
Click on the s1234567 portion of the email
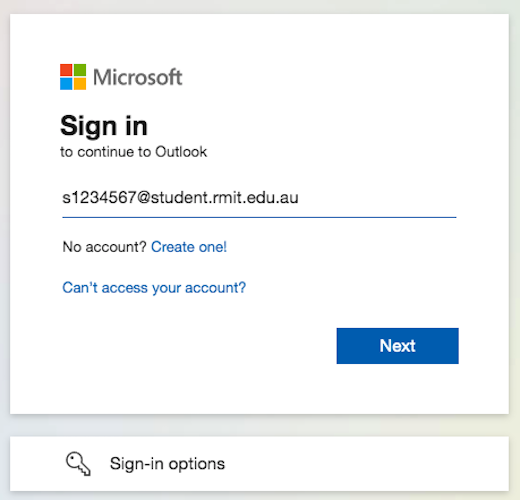pos(99,197)
